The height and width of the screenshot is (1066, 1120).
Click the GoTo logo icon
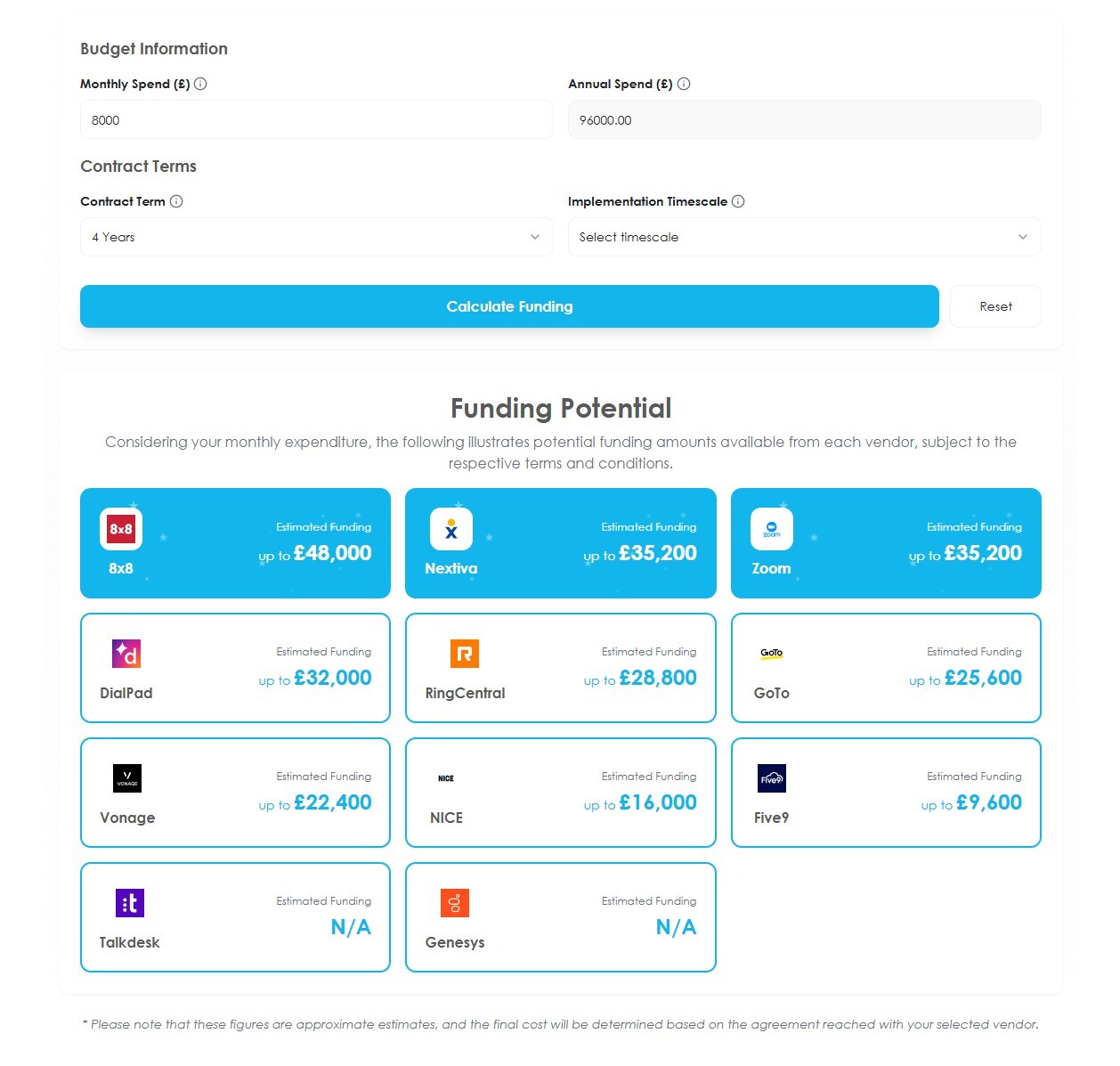pyautogui.click(x=771, y=653)
